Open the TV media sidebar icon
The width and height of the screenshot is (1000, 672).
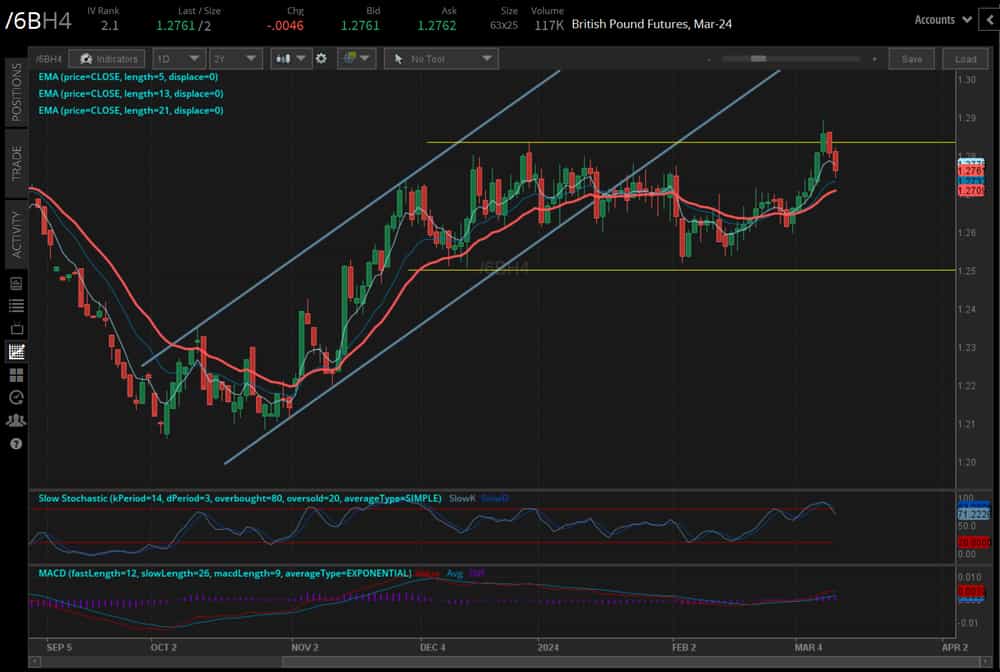pos(16,328)
